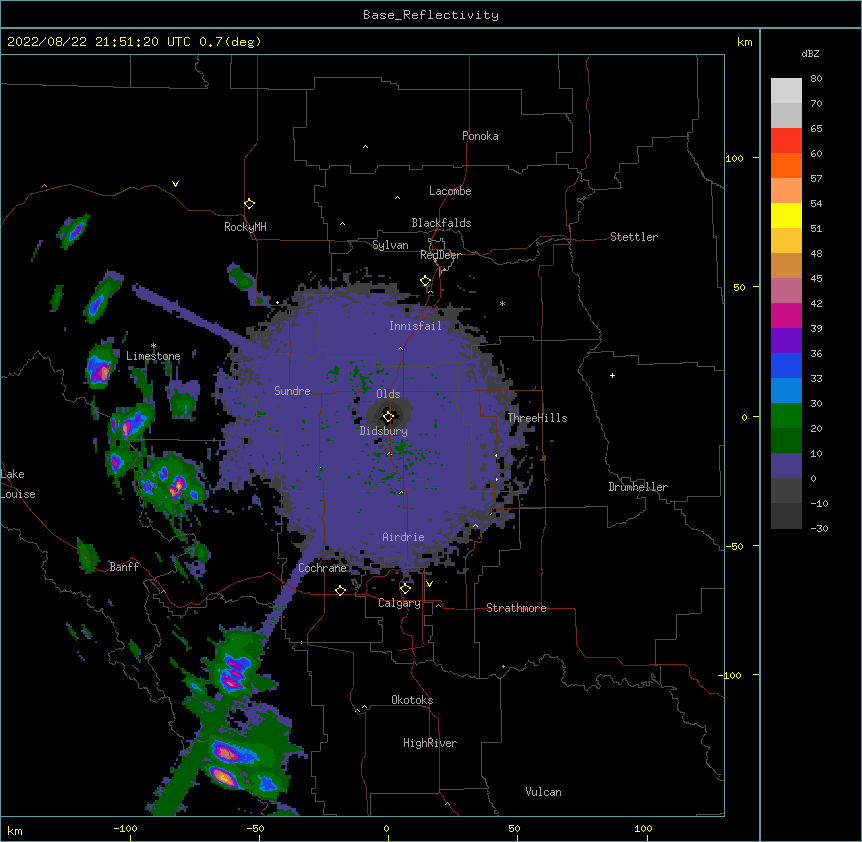Select the bright green 20-30 dBZ legend swatch
Screen dimensions: 862x842
click(x=786, y=416)
